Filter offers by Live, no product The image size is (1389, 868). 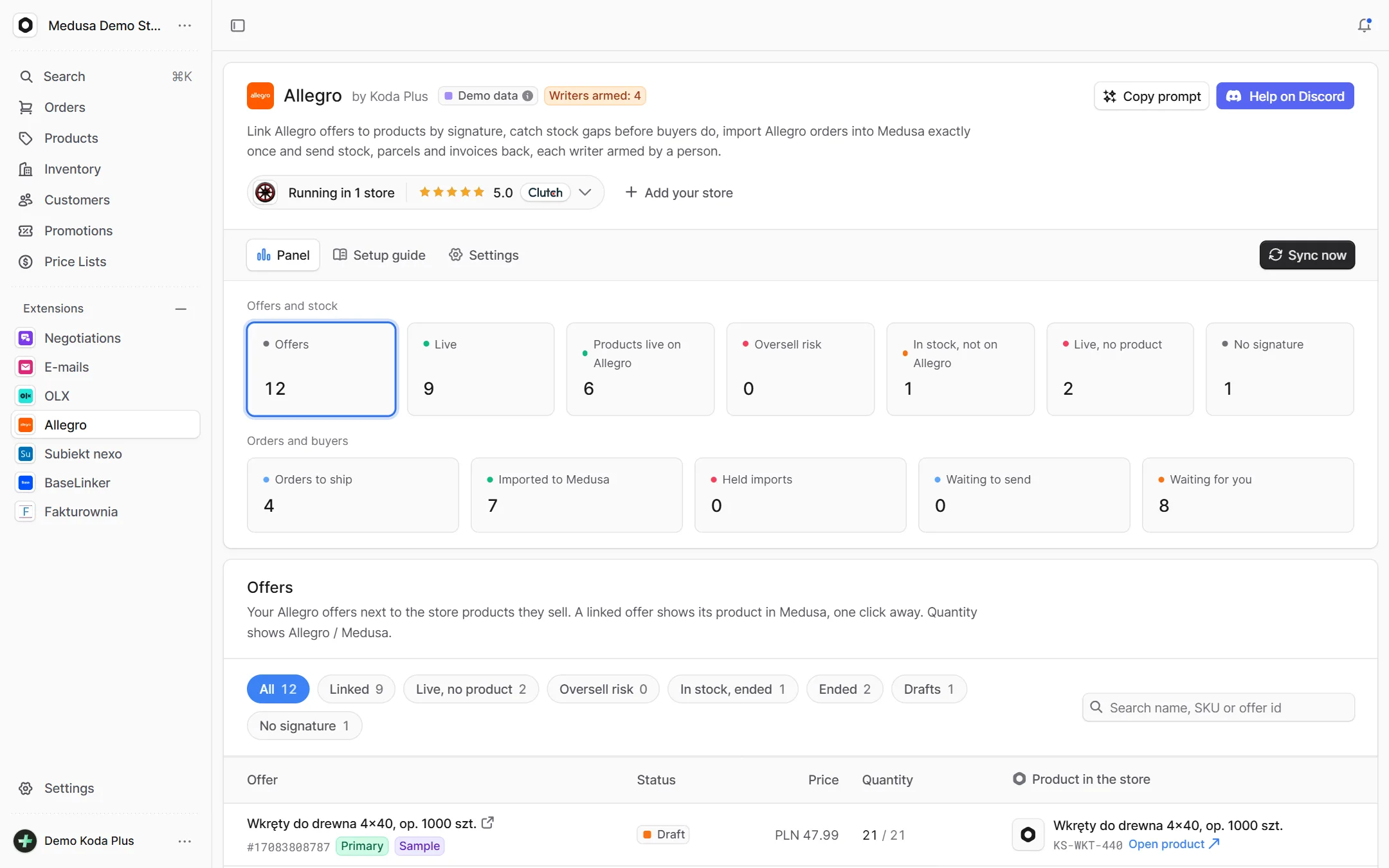pyautogui.click(x=471, y=689)
